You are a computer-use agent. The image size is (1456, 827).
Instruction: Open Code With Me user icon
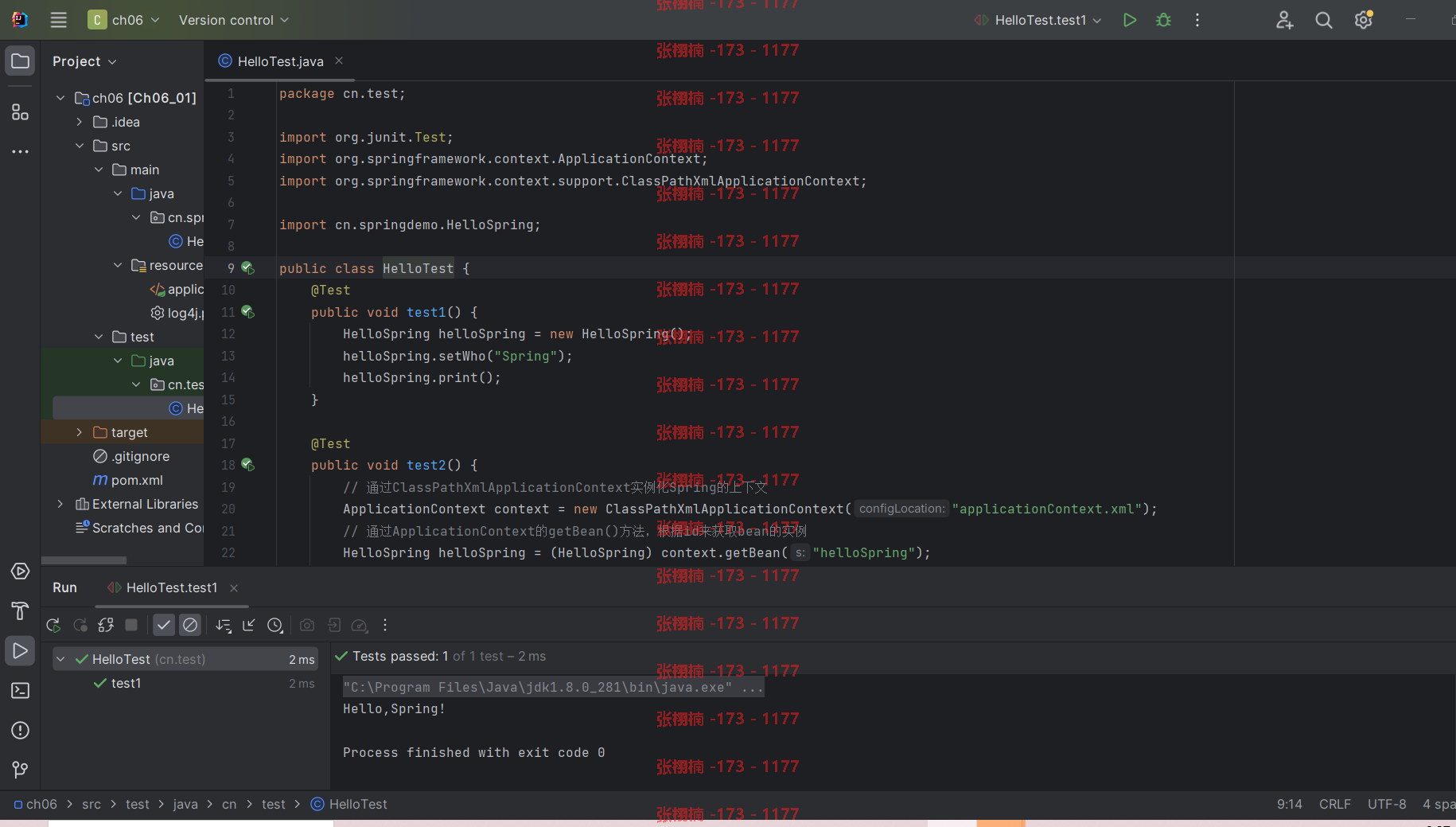pyautogui.click(x=1284, y=20)
